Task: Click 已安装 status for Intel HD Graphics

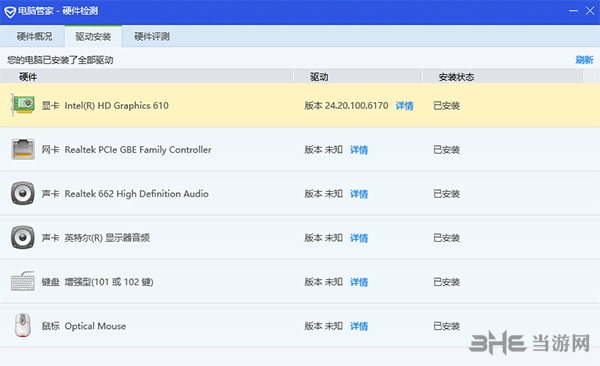Action: (447, 106)
